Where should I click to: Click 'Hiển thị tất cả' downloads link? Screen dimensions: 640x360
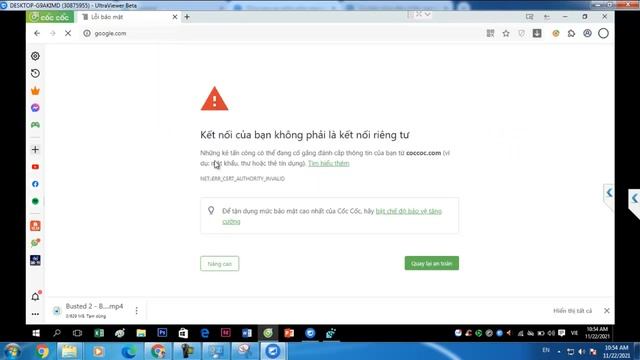coord(572,311)
